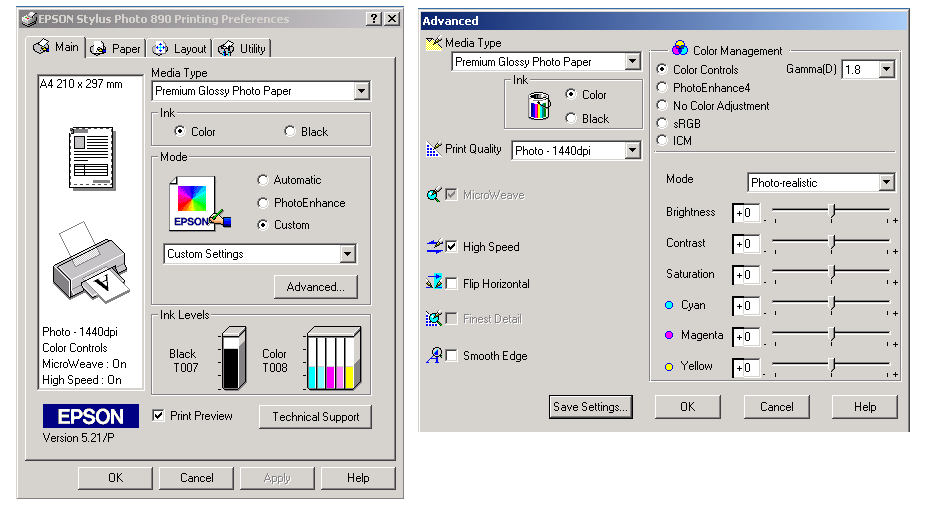Click the Yellow color dot
This screenshot has height=514, width=928.
[669, 367]
